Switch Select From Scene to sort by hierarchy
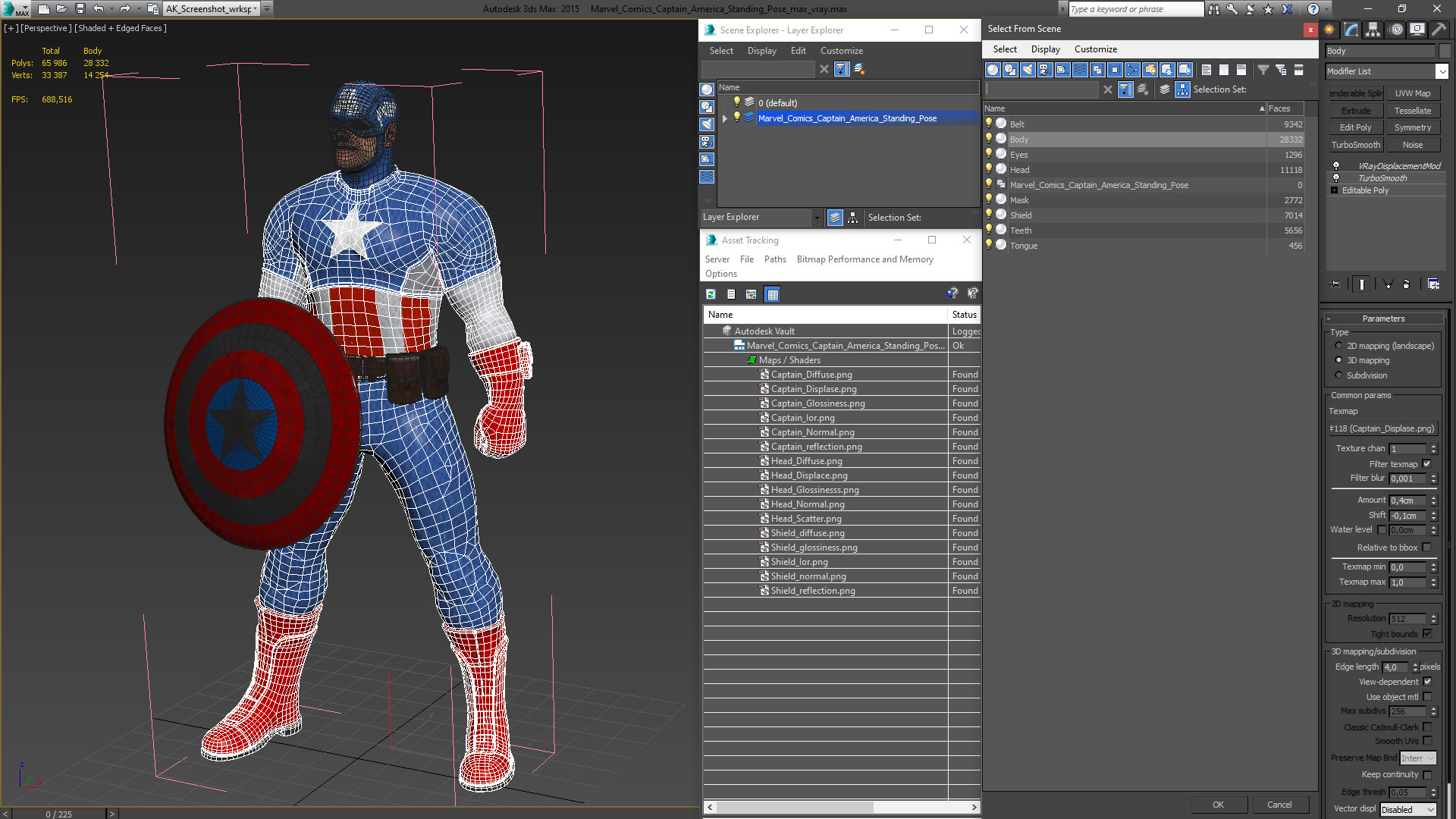 (1183, 89)
